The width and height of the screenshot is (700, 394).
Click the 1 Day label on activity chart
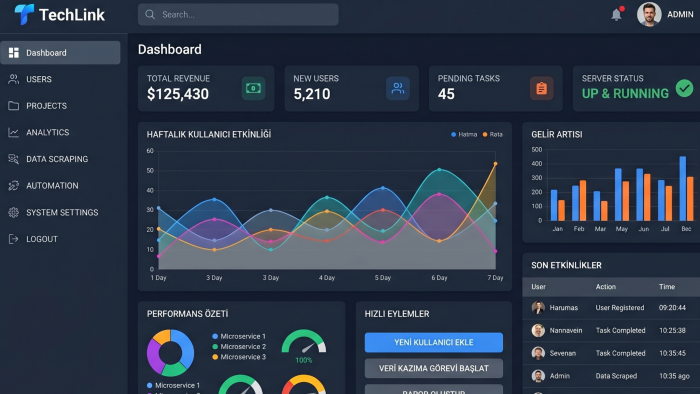[x=158, y=278]
